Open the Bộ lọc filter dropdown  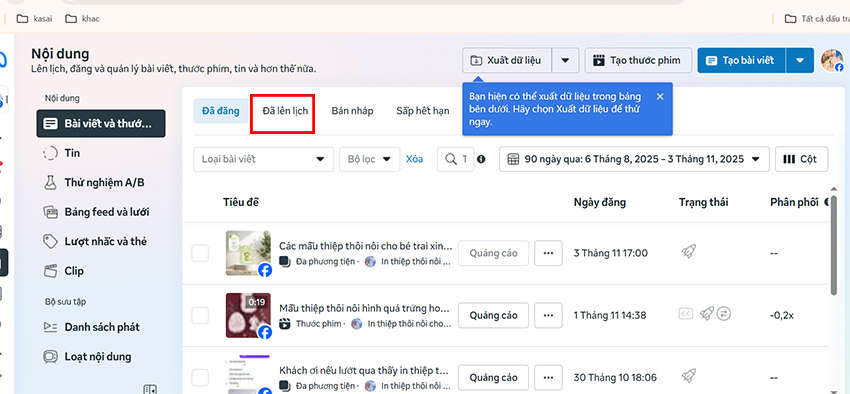click(x=370, y=159)
